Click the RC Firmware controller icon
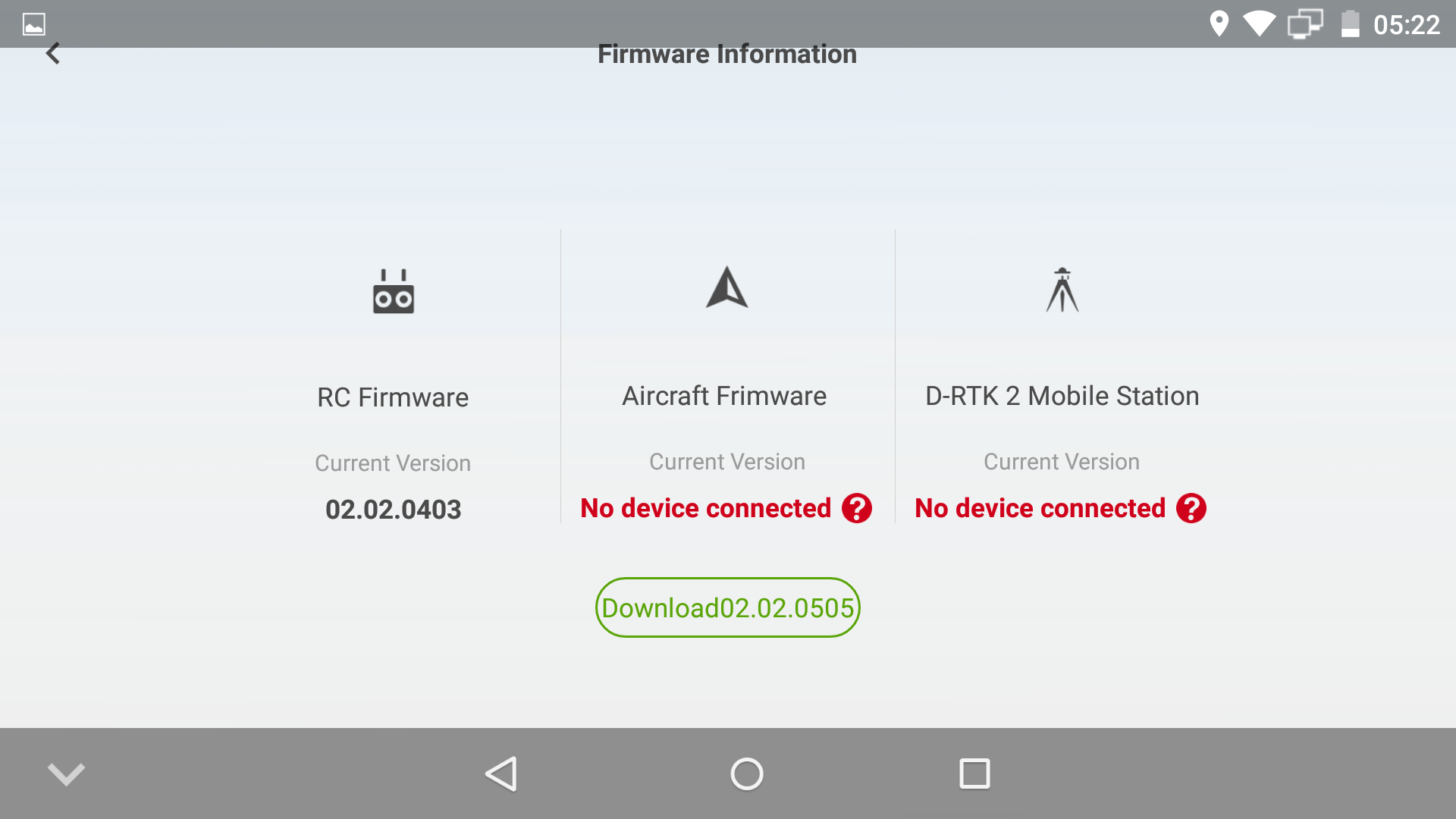The image size is (1456, 819). [393, 289]
